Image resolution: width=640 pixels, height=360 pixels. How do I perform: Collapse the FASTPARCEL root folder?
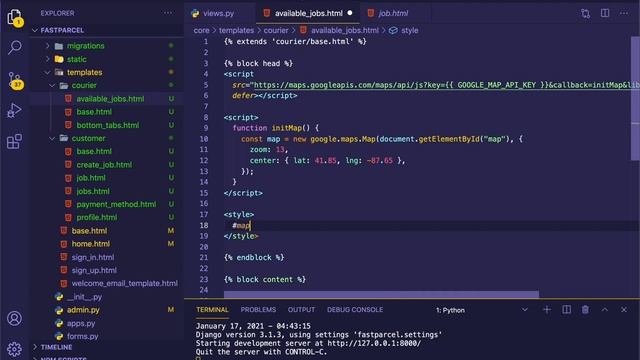(x=35, y=30)
